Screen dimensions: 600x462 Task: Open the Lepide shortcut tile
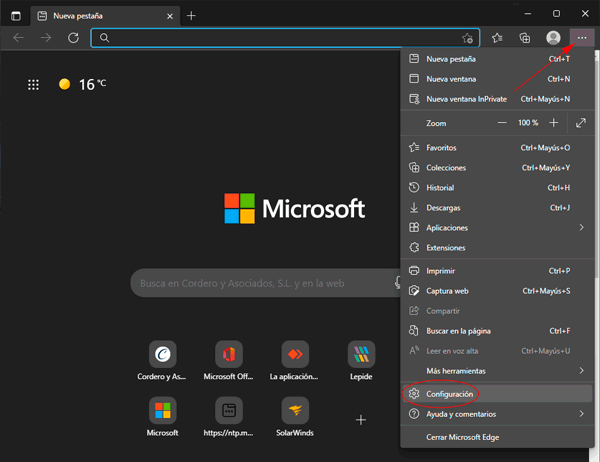(x=361, y=361)
